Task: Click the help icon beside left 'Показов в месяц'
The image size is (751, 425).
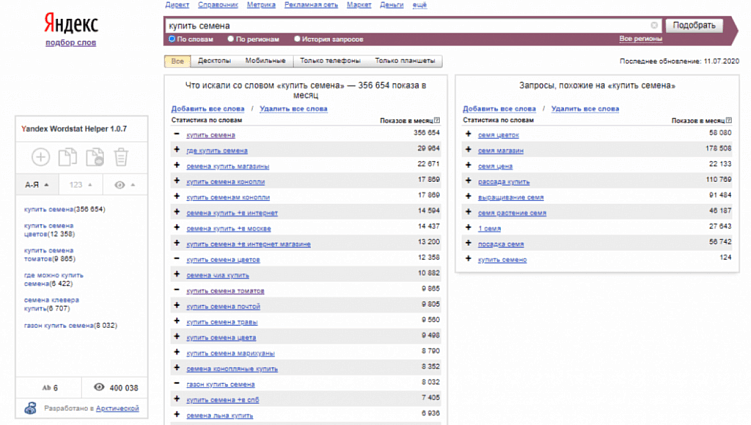Action: coord(437,120)
